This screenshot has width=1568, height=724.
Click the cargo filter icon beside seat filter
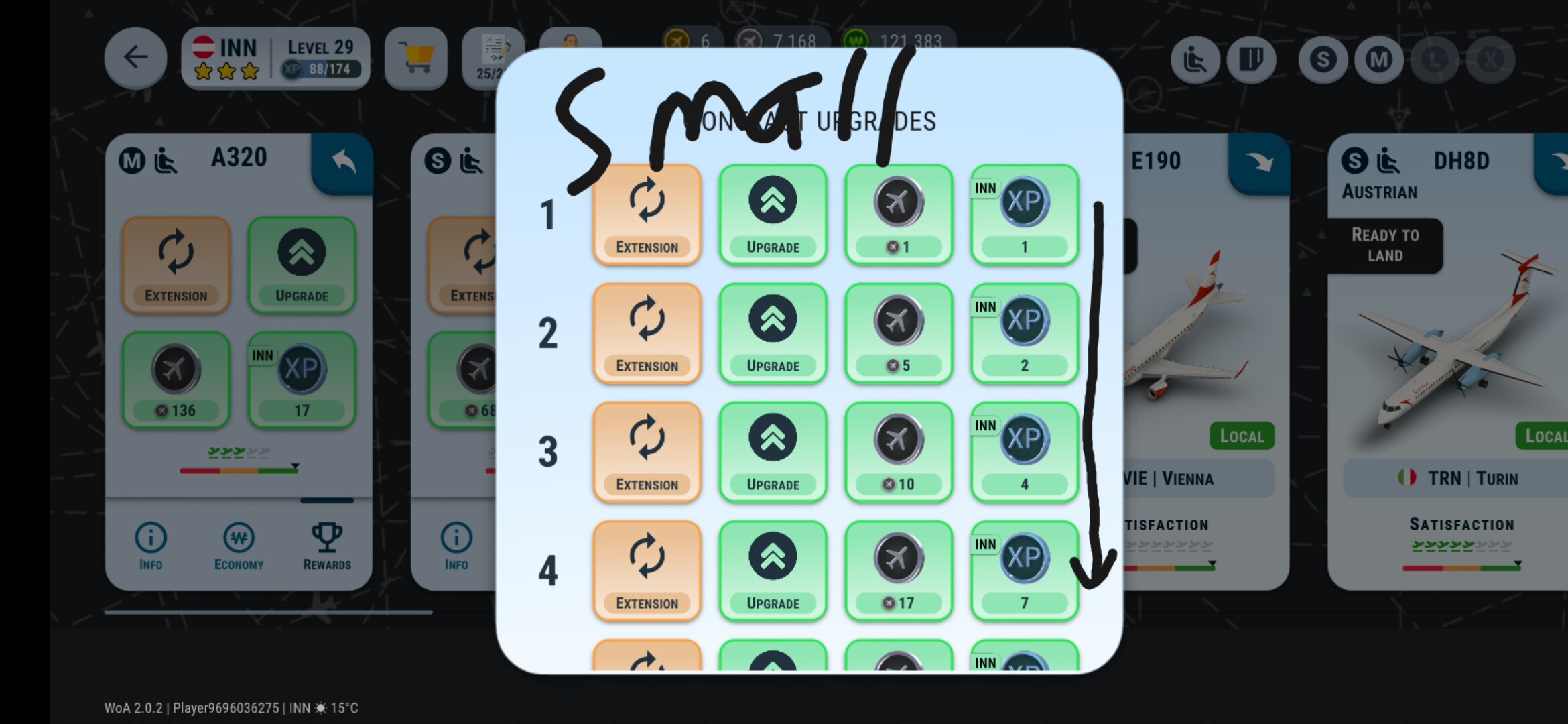pos(1251,60)
